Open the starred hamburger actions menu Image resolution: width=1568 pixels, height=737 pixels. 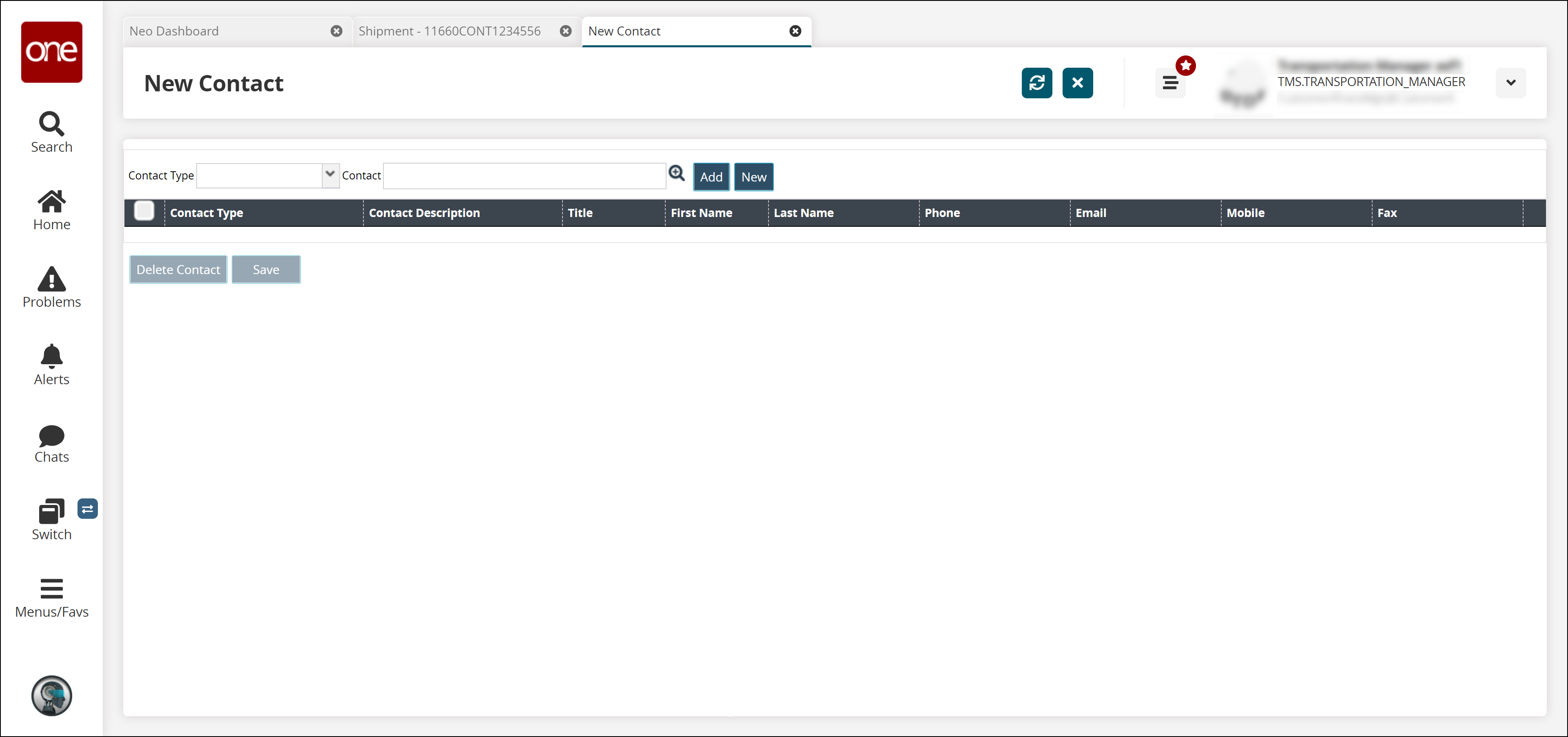coord(1169,83)
